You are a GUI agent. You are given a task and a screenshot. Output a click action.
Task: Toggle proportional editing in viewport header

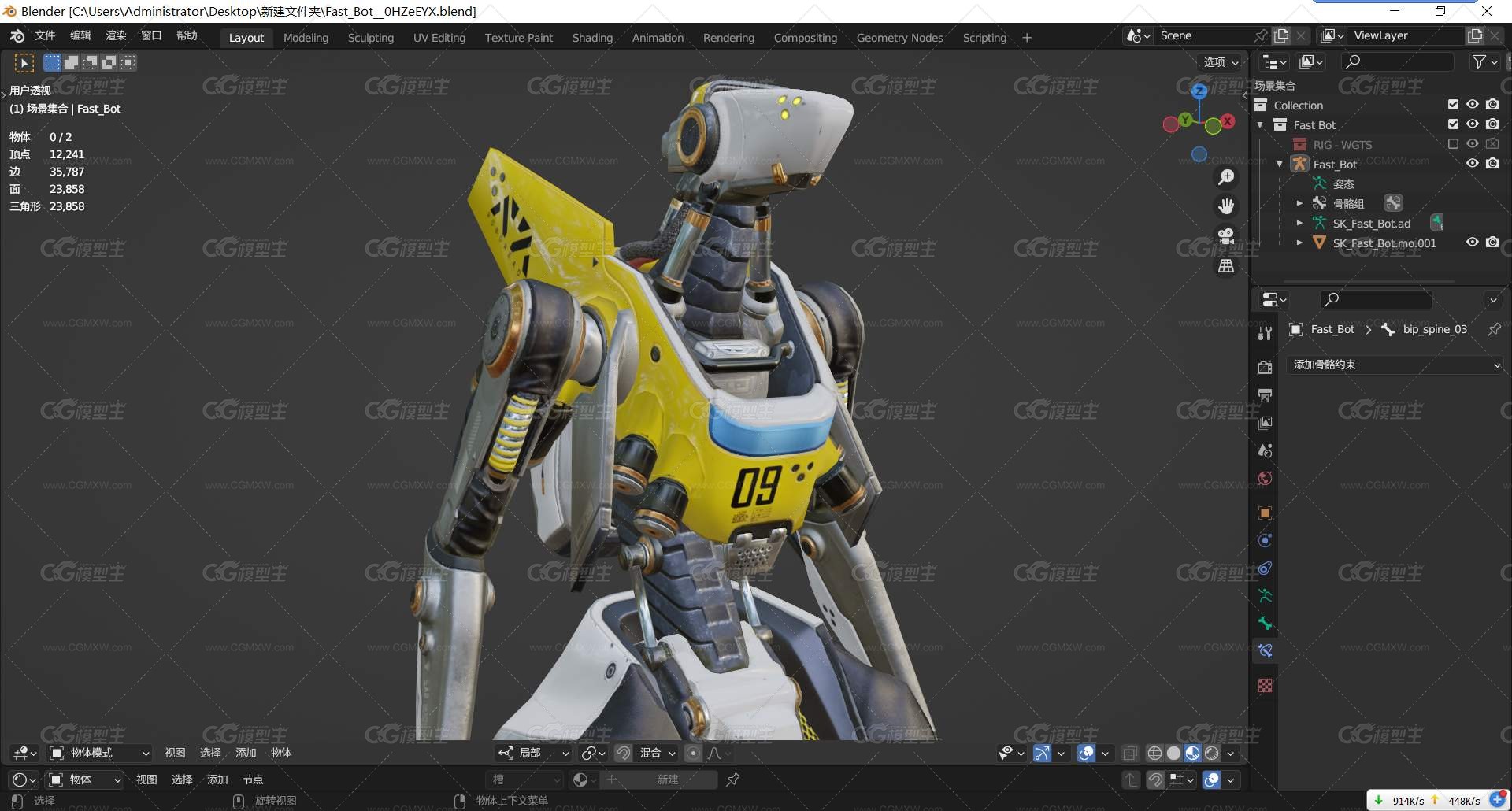(x=693, y=754)
